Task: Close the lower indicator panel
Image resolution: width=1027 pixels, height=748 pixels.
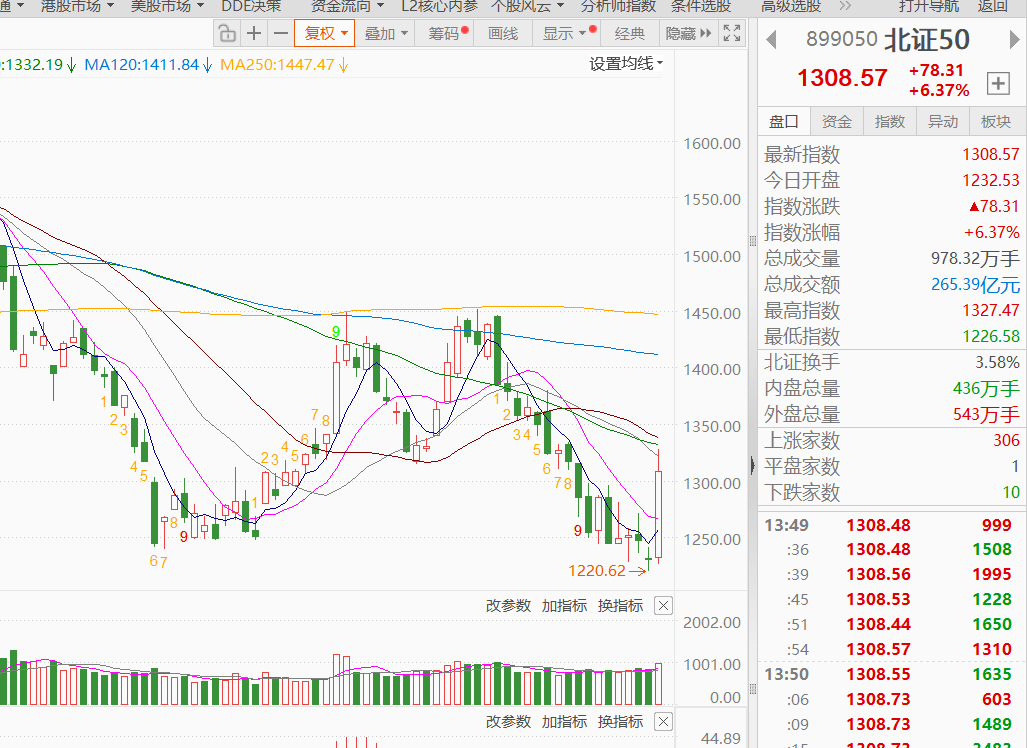Action: (663, 721)
